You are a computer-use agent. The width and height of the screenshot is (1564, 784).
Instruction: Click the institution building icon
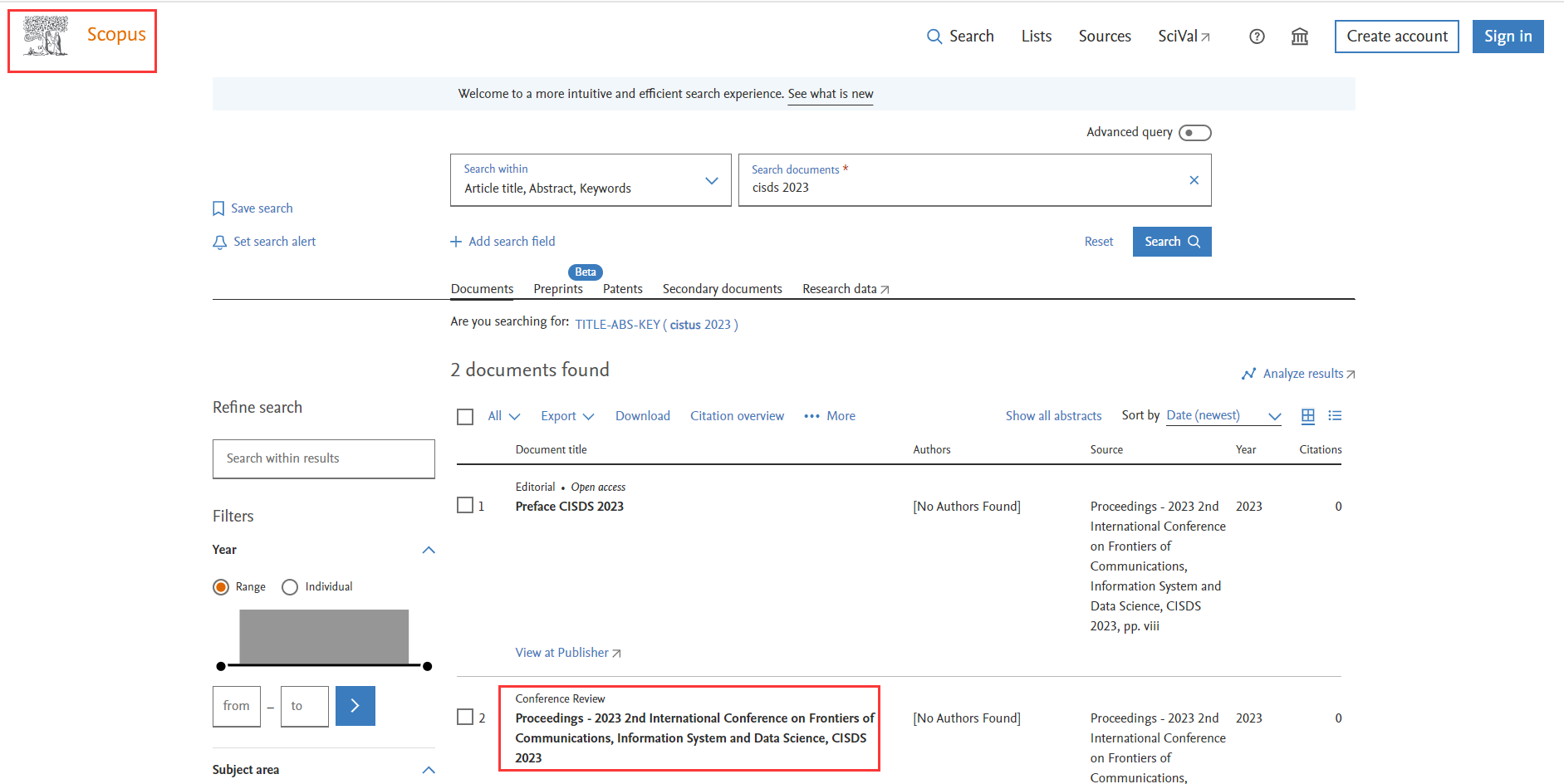coord(1300,37)
